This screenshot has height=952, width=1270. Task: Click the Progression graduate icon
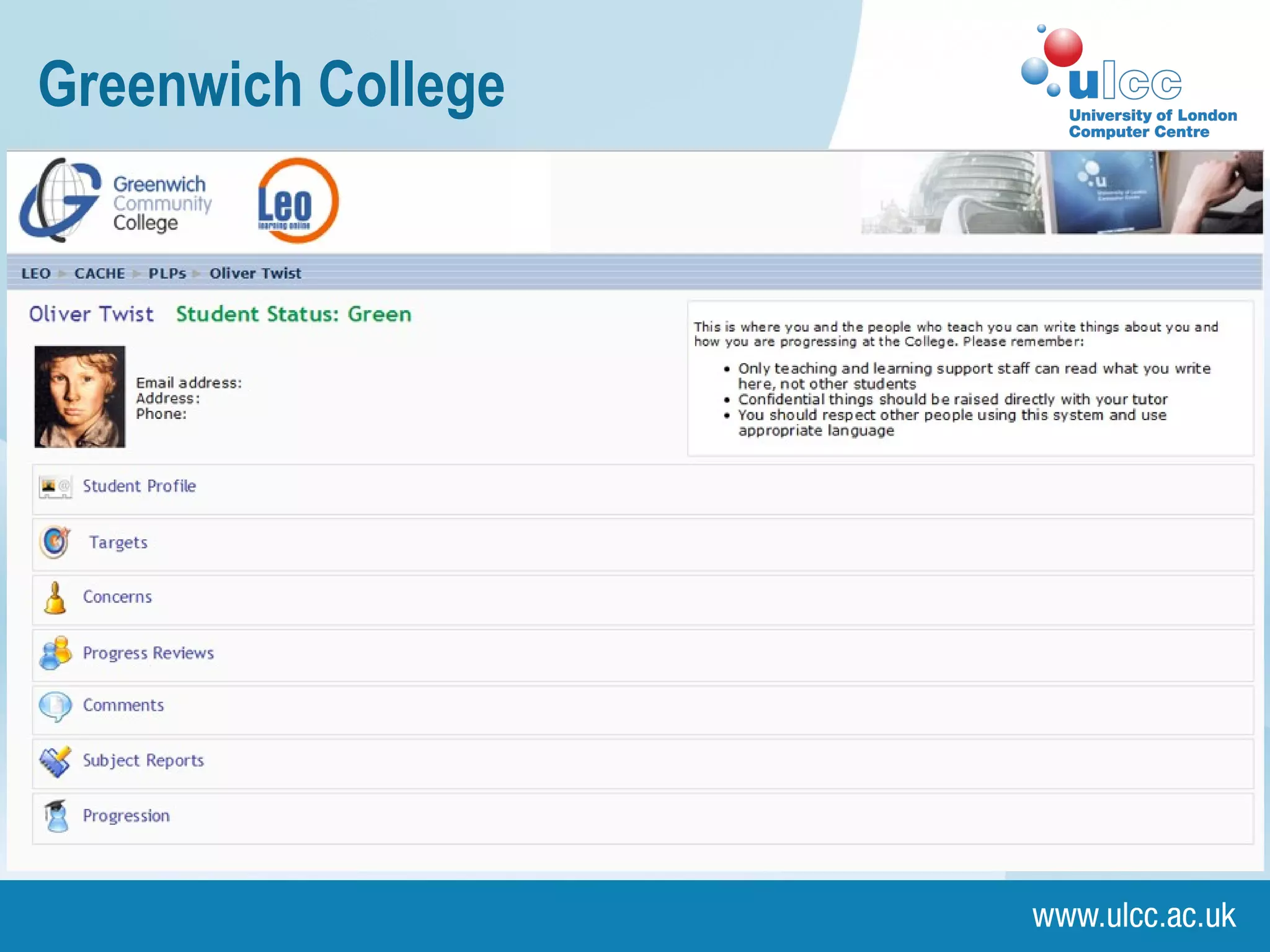[56, 816]
